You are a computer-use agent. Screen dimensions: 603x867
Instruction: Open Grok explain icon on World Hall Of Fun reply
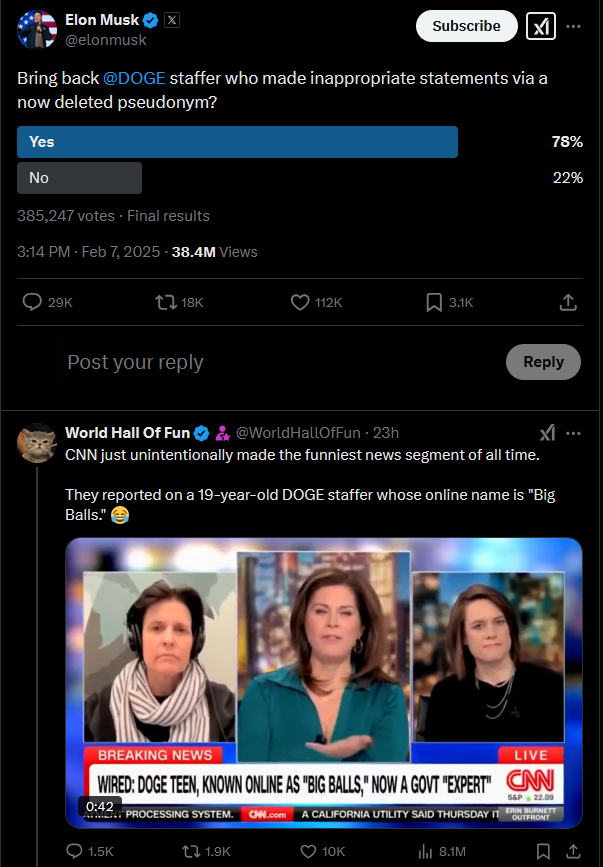point(547,432)
